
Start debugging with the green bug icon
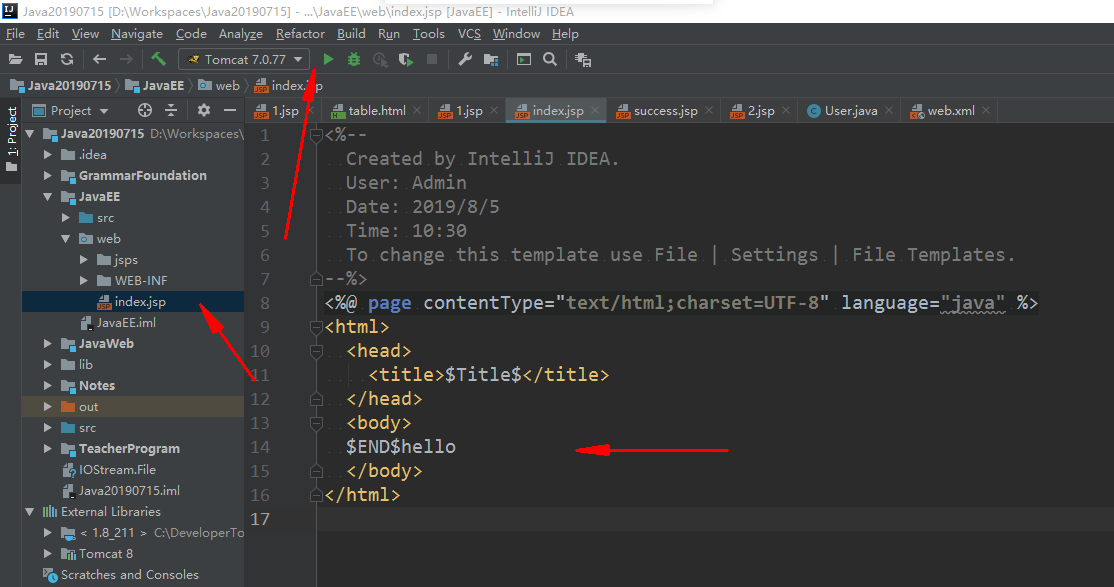coord(354,60)
